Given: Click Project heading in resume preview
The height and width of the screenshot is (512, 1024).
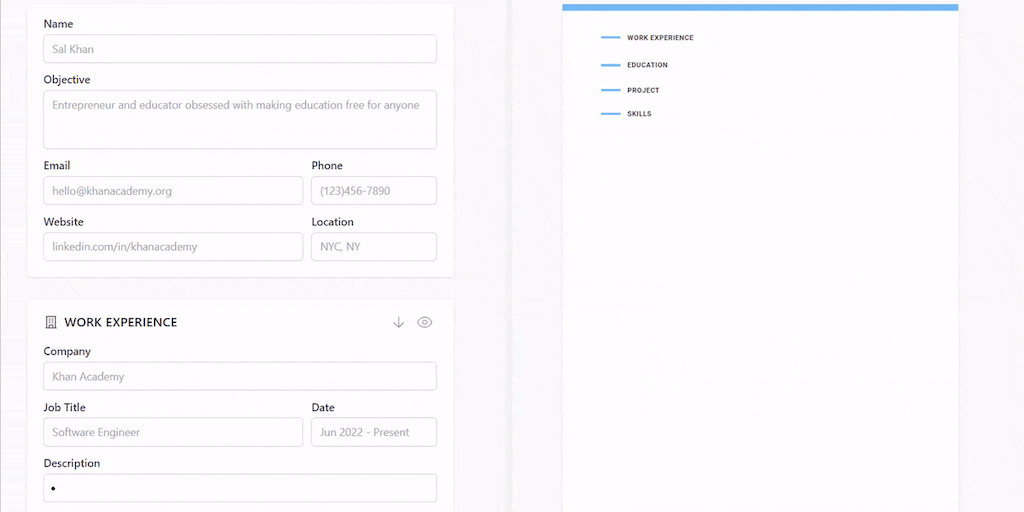Looking at the screenshot, I should (x=643, y=91).
